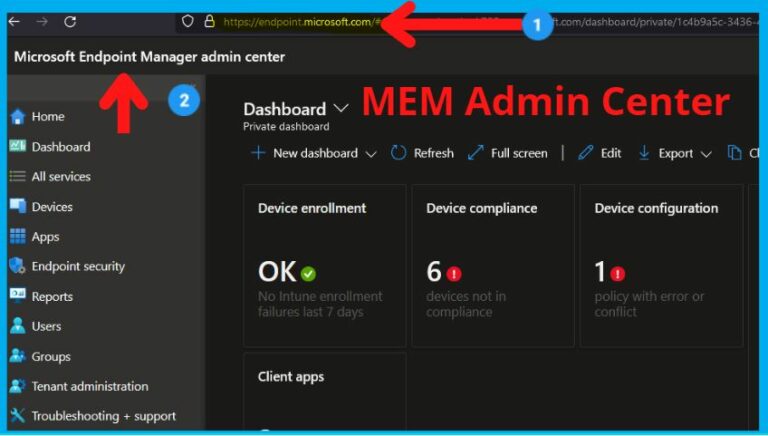The width and height of the screenshot is (768, 436).
Task: Open All services menu entry
Action: point(61,177)
